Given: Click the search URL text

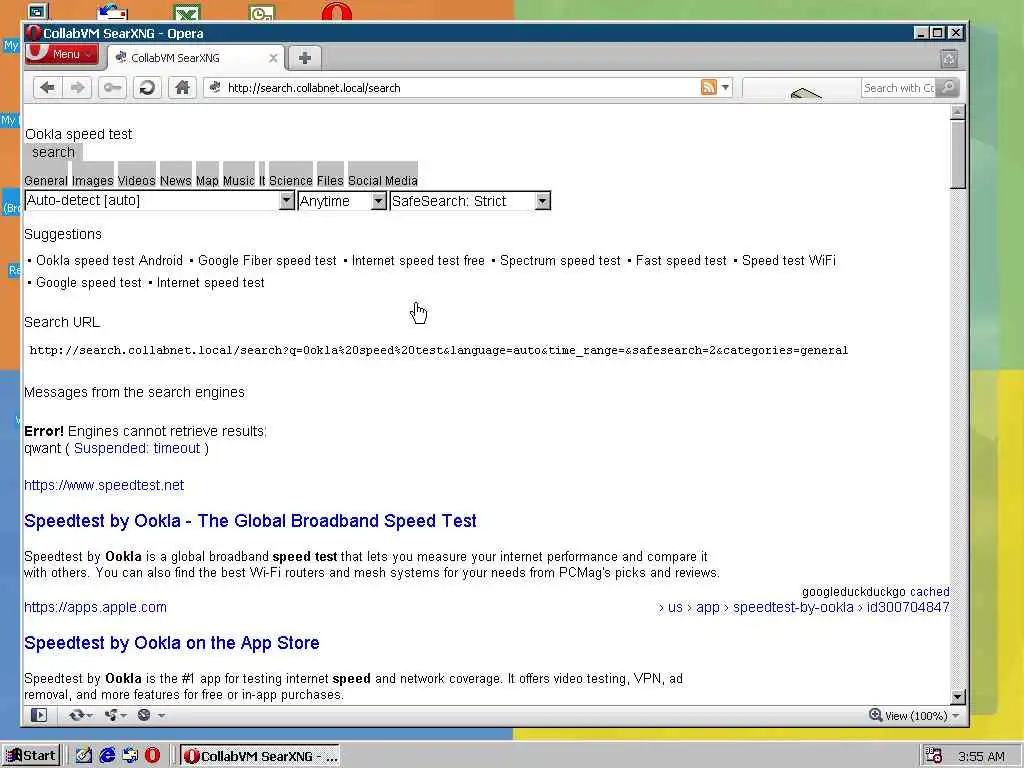Looking at the screenshot, I should click(438, 351).
